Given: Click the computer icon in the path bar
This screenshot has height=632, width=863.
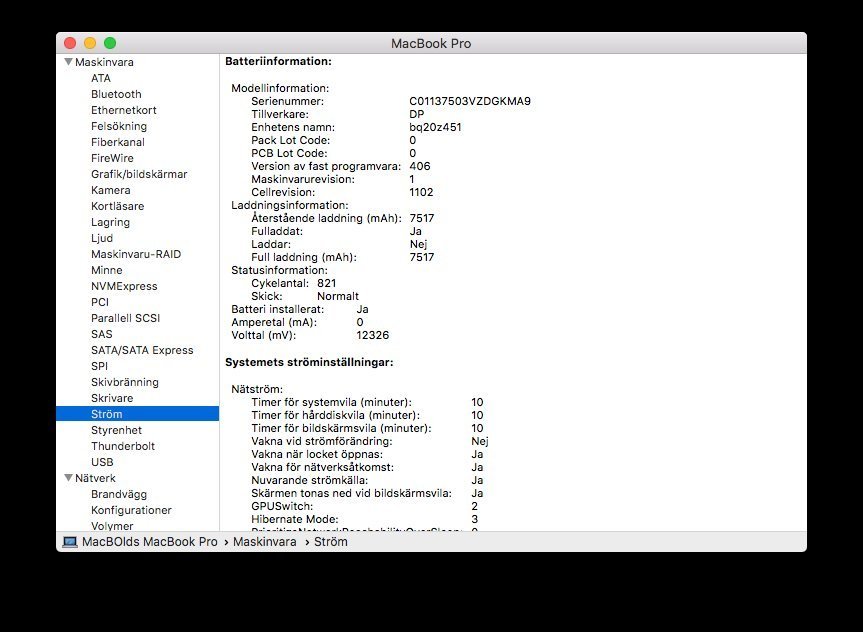Looking at the screenshot, I should pos(69,542).
